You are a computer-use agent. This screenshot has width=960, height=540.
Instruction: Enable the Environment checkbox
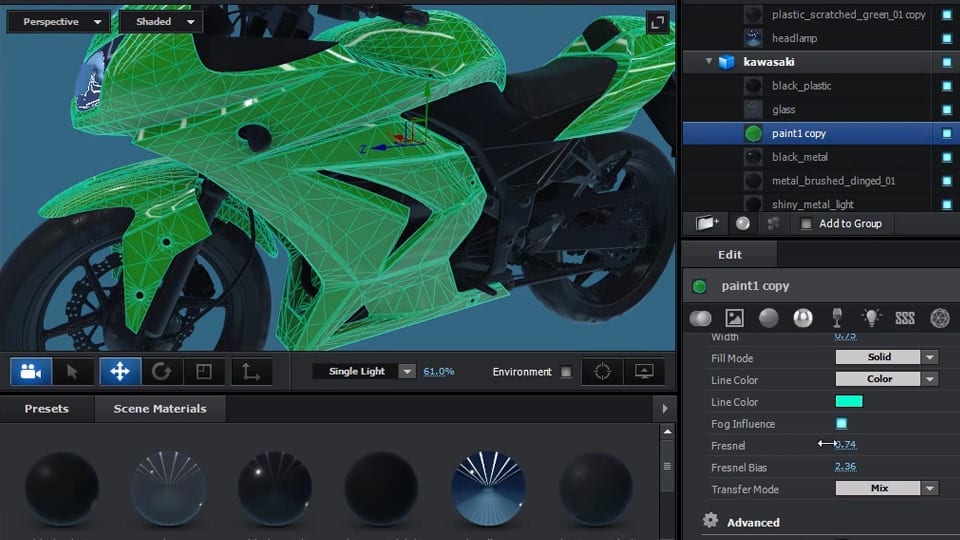click(567, 372)
